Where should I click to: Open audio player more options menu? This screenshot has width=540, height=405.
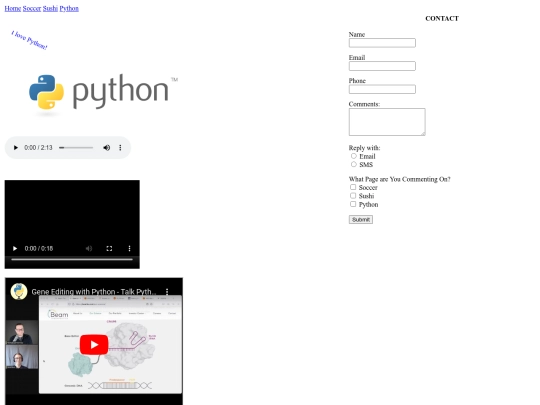coord(120,148)
